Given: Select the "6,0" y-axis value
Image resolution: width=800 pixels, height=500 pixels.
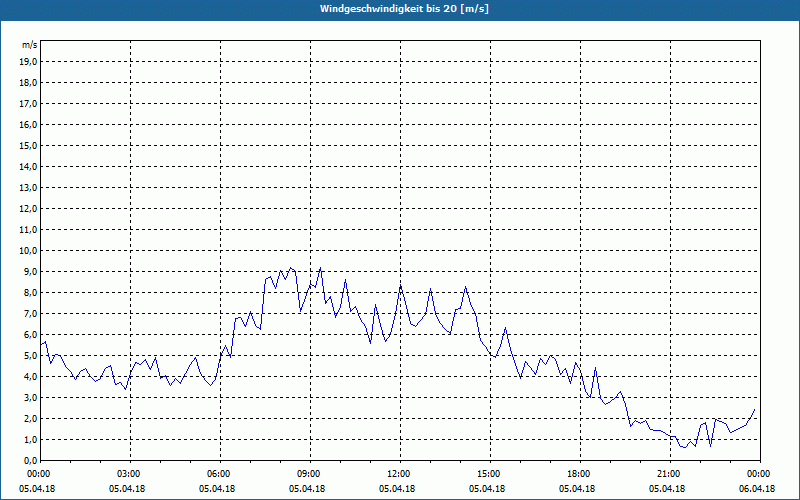Looking at the screenshot, I should click(x=31, y=335).
